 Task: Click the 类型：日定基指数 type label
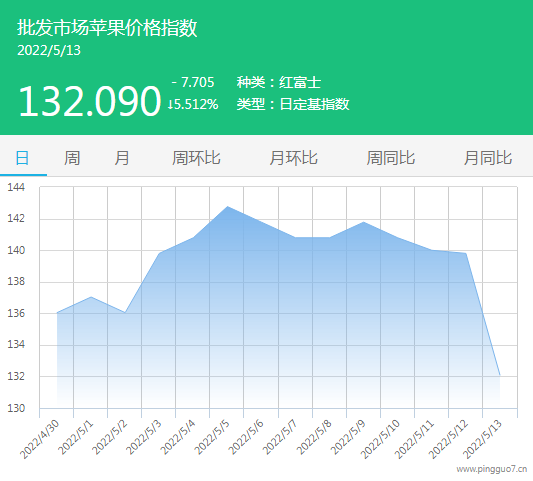(293, 104)
